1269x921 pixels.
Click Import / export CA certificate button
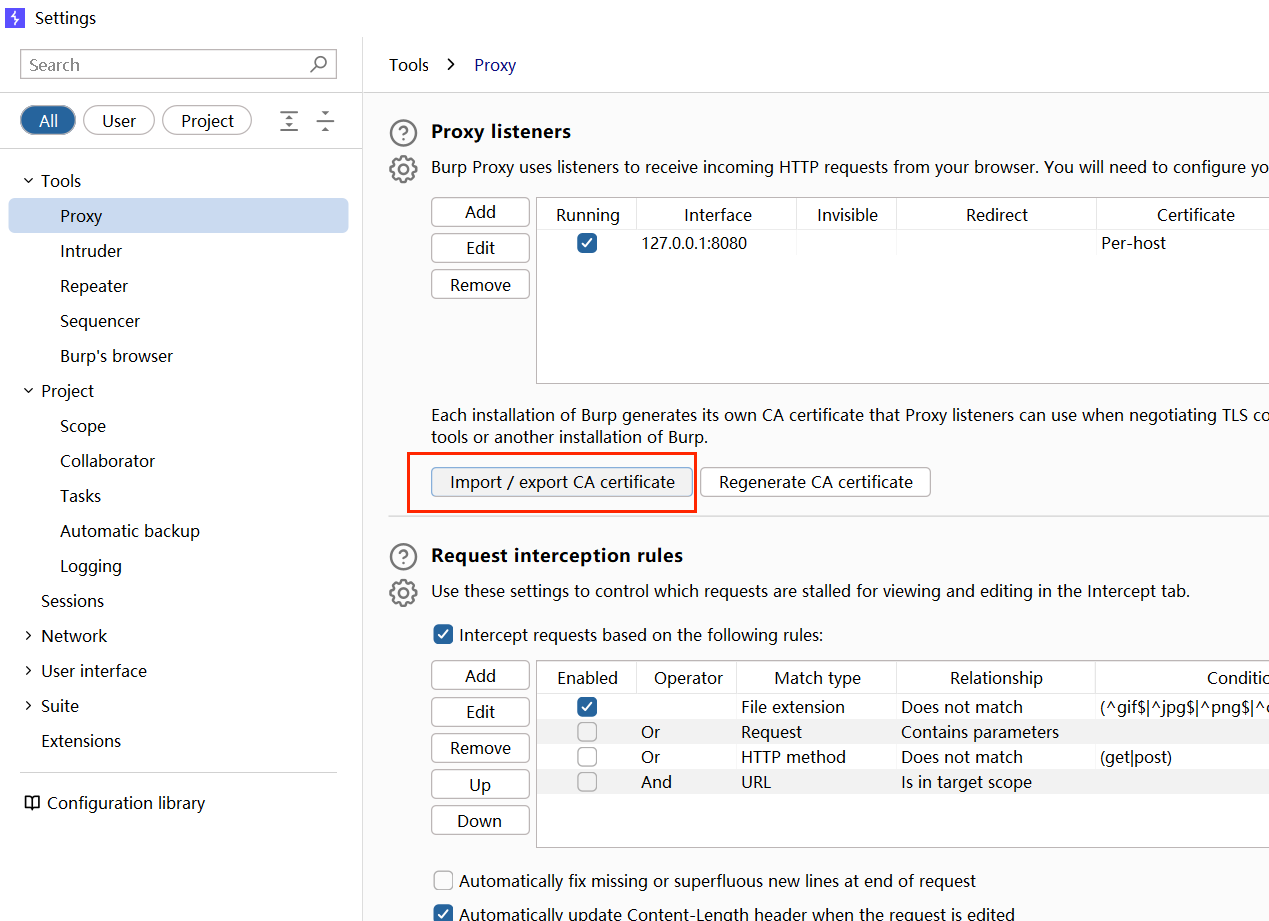coord(562,482)
